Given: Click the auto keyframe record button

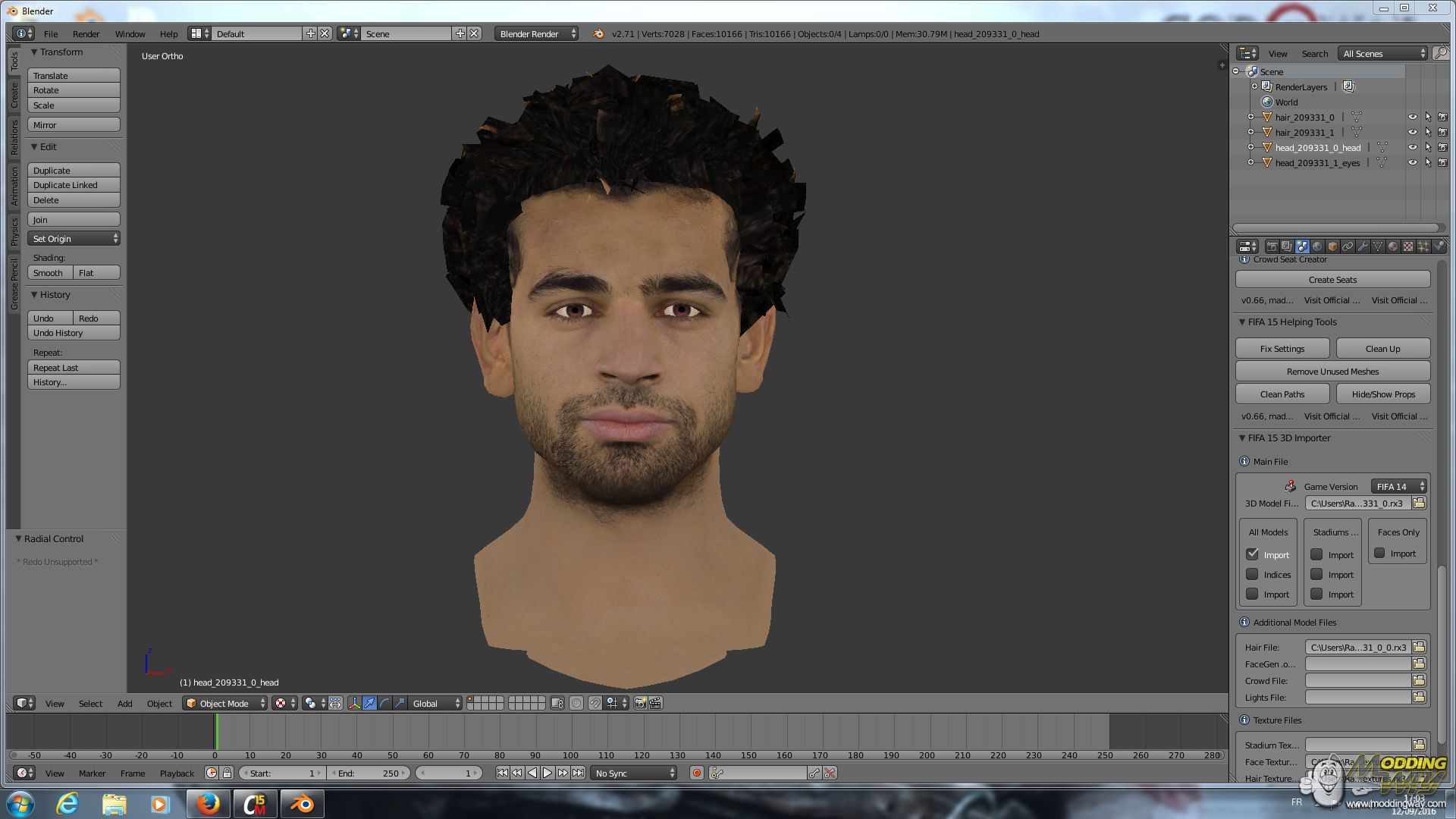Looking at the screenshot, I should coord(696,773).
